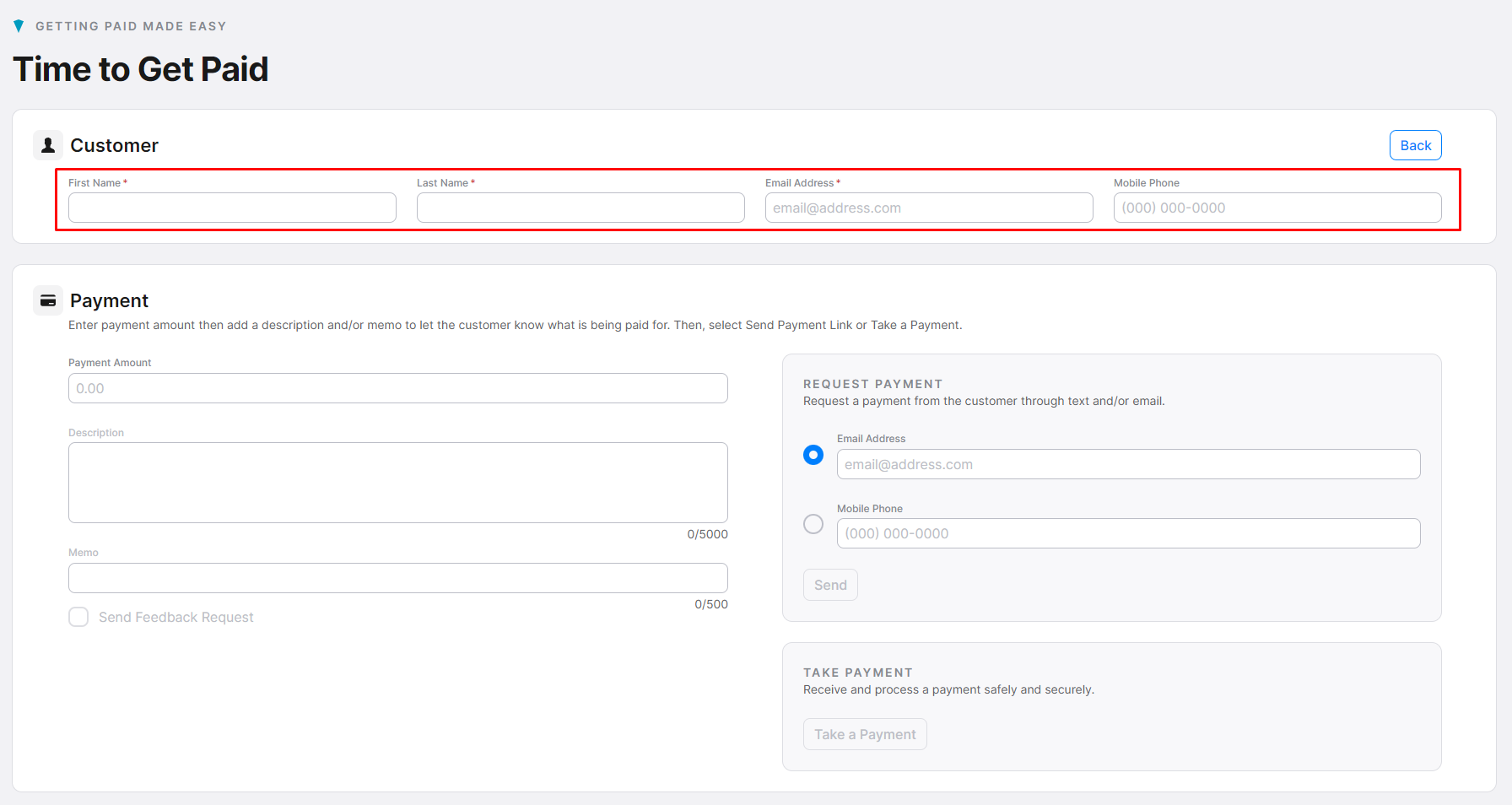Click the teal logo icon at top
This screenshot has width=1512, height=805.
point(19,26)
